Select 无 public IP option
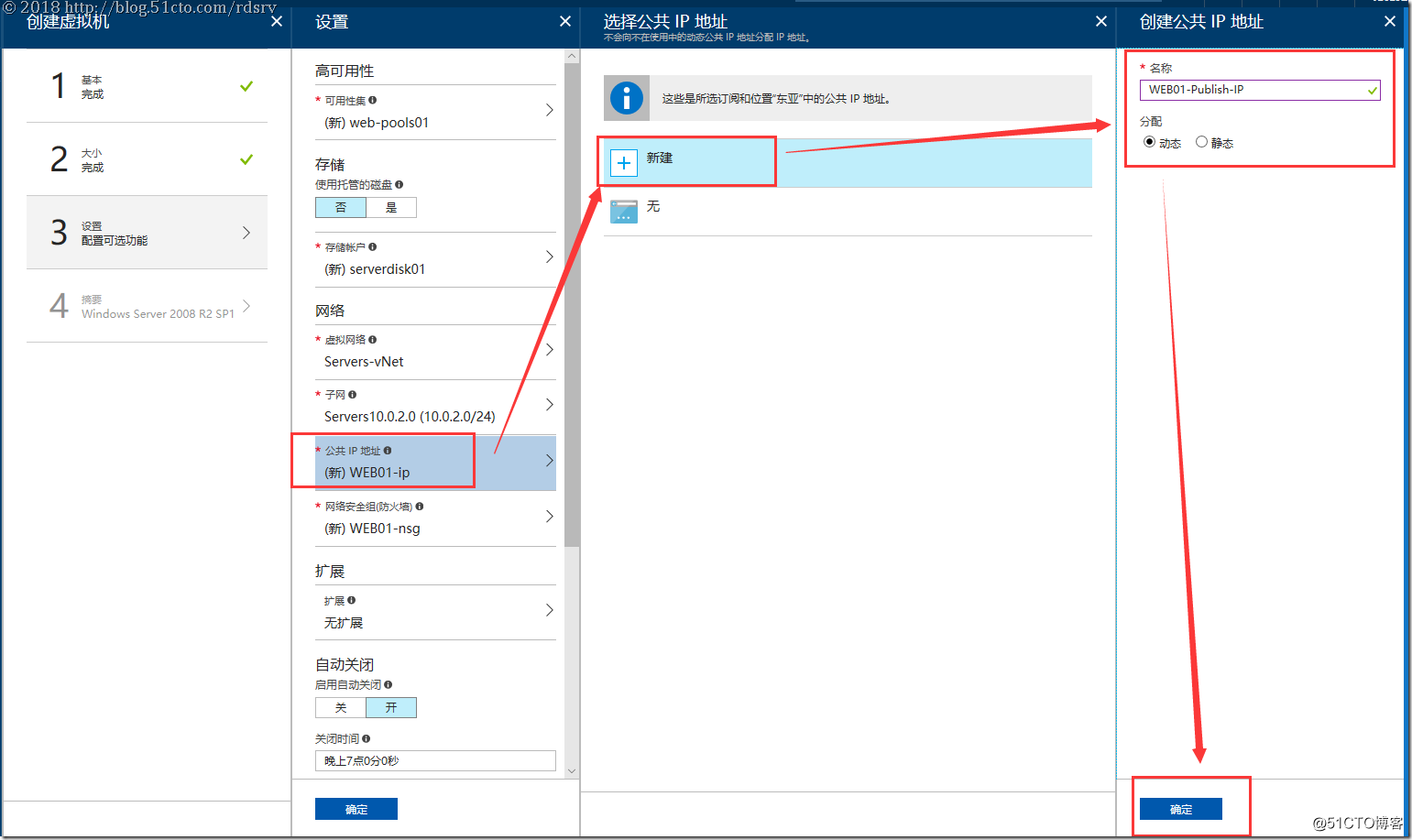 click(x=848, y=212)
